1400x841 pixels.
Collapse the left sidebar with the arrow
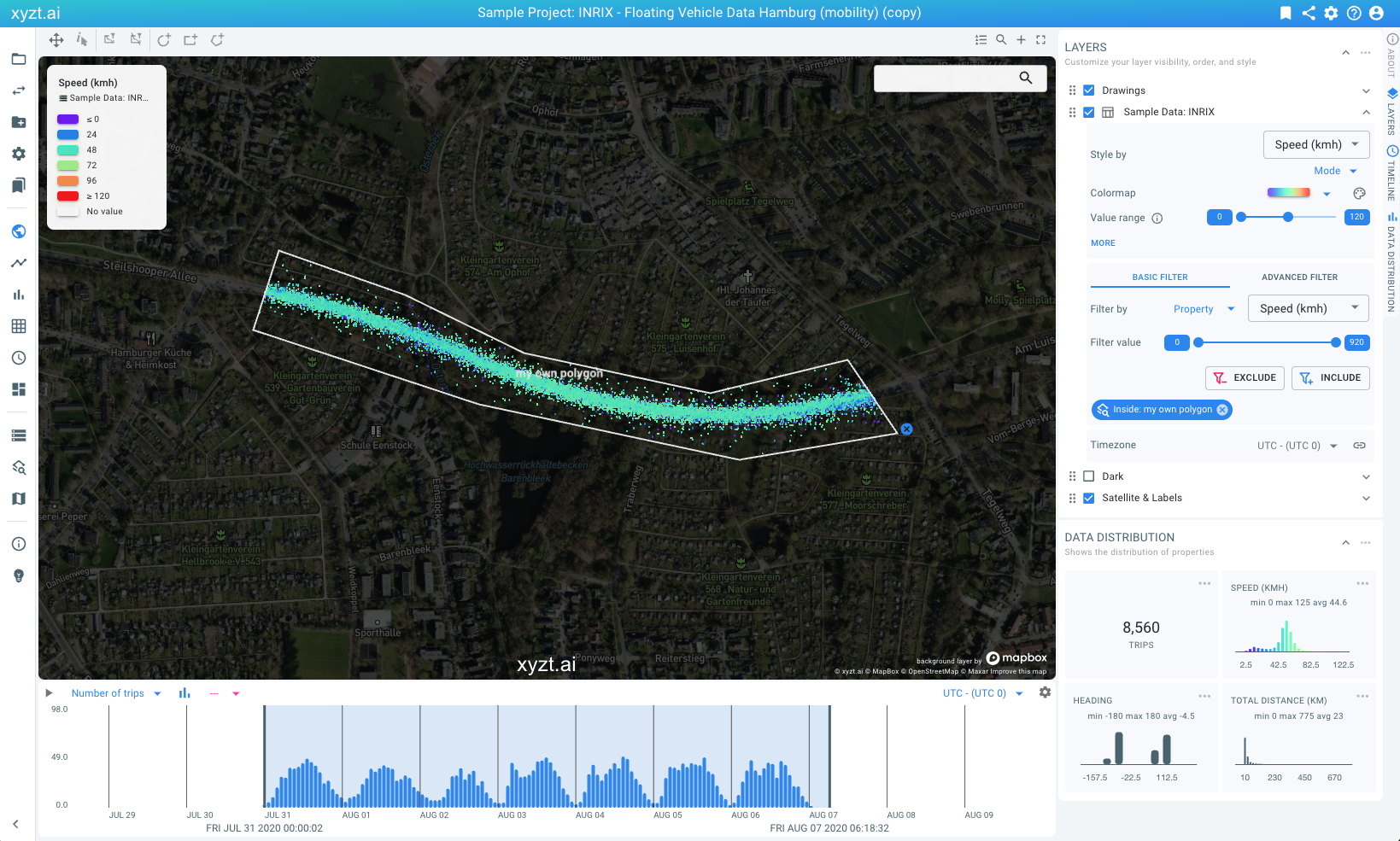click(15, 824)
